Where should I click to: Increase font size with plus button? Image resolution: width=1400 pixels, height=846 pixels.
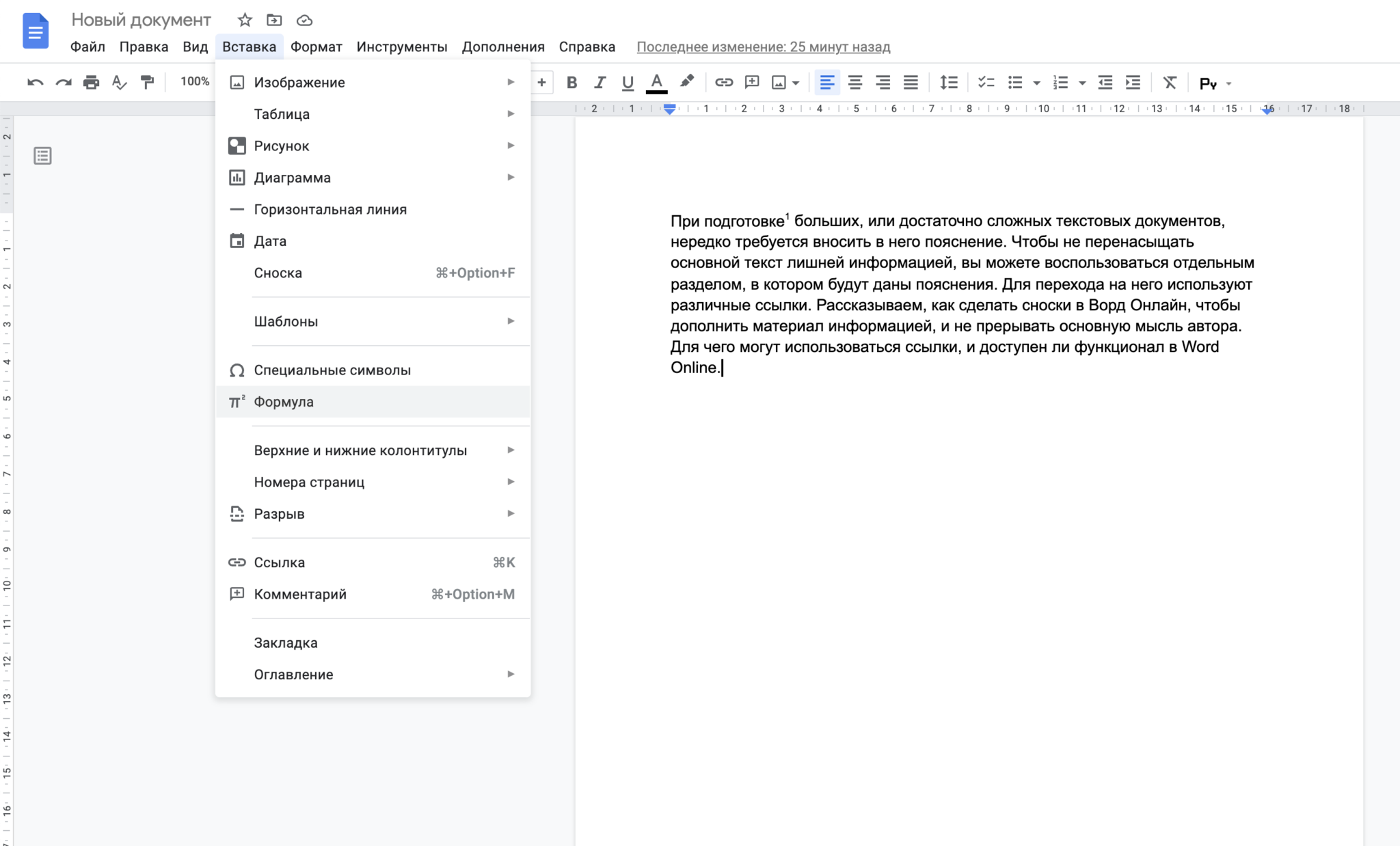point(541,83)
